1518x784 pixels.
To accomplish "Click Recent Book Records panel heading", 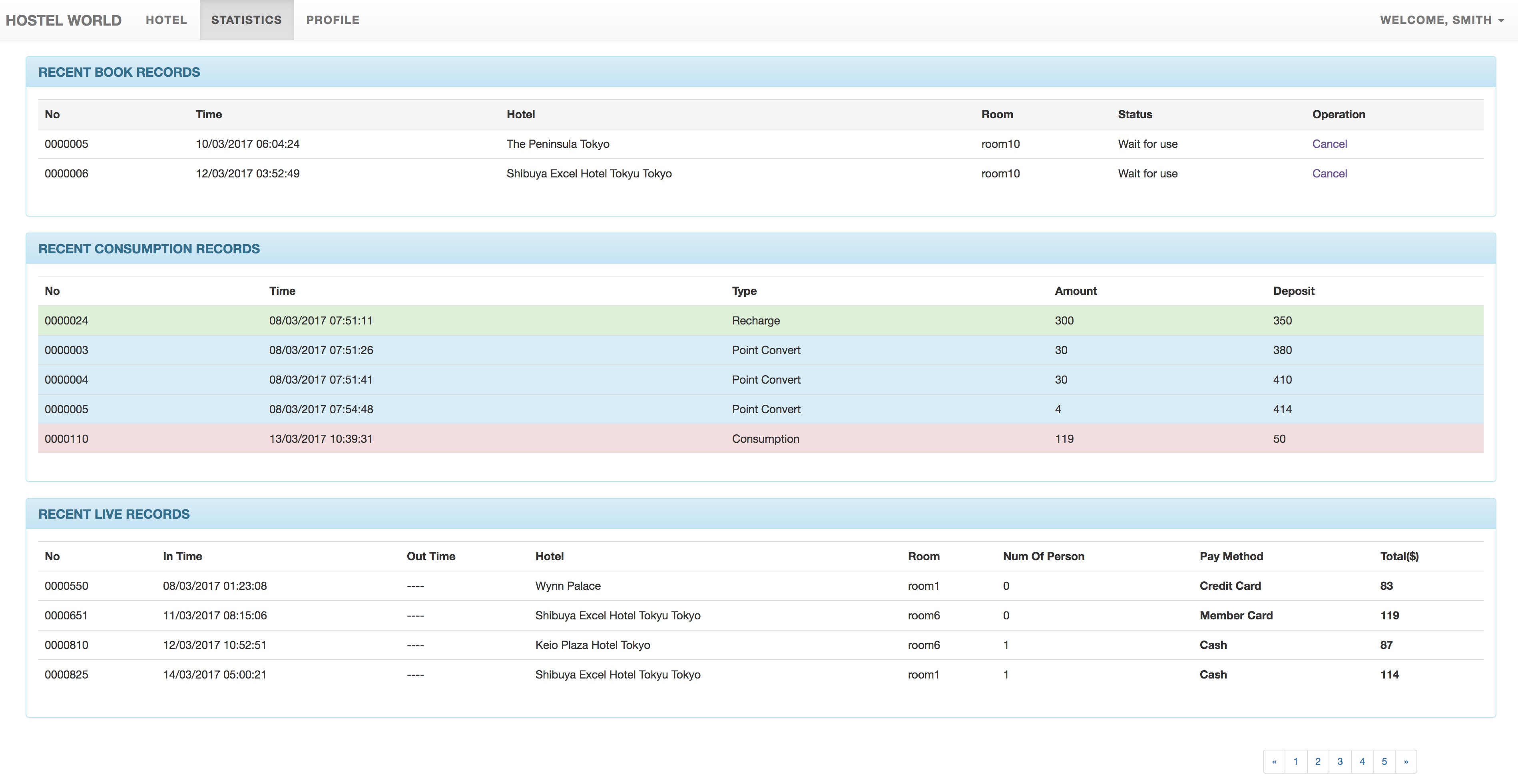I will click(119, 72).
